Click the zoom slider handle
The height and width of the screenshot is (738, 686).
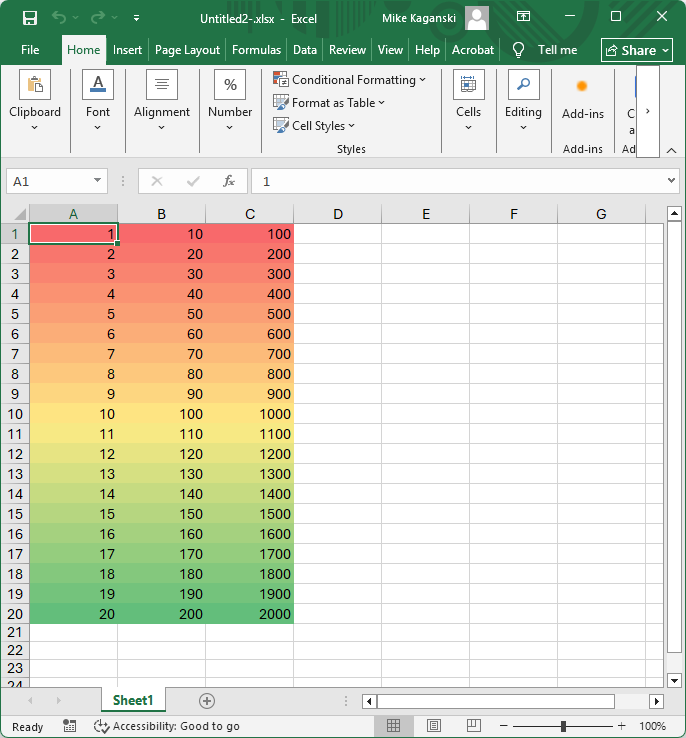pyautogui.click(x=564, y=726)
